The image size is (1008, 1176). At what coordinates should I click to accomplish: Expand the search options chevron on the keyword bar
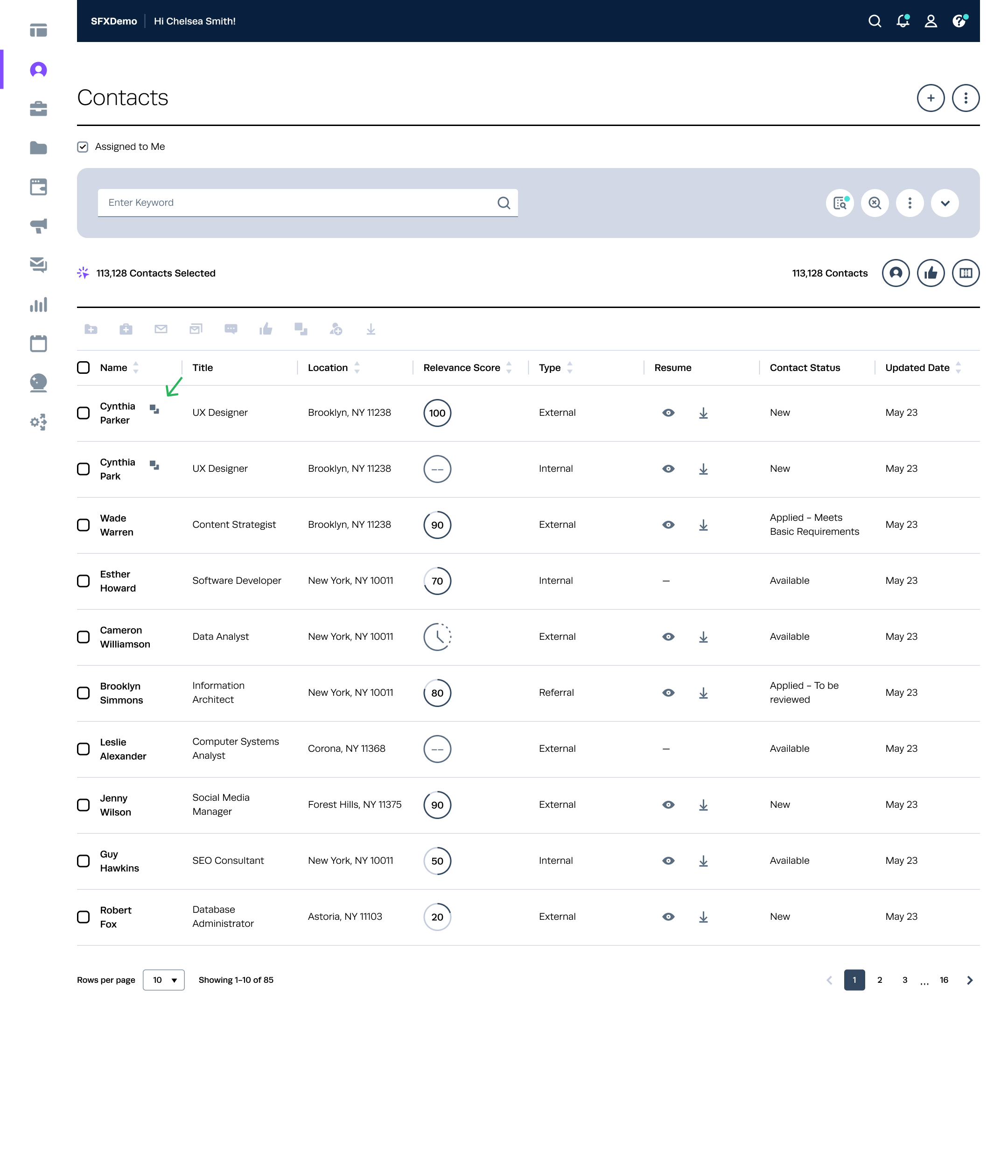tap(945, 203)
